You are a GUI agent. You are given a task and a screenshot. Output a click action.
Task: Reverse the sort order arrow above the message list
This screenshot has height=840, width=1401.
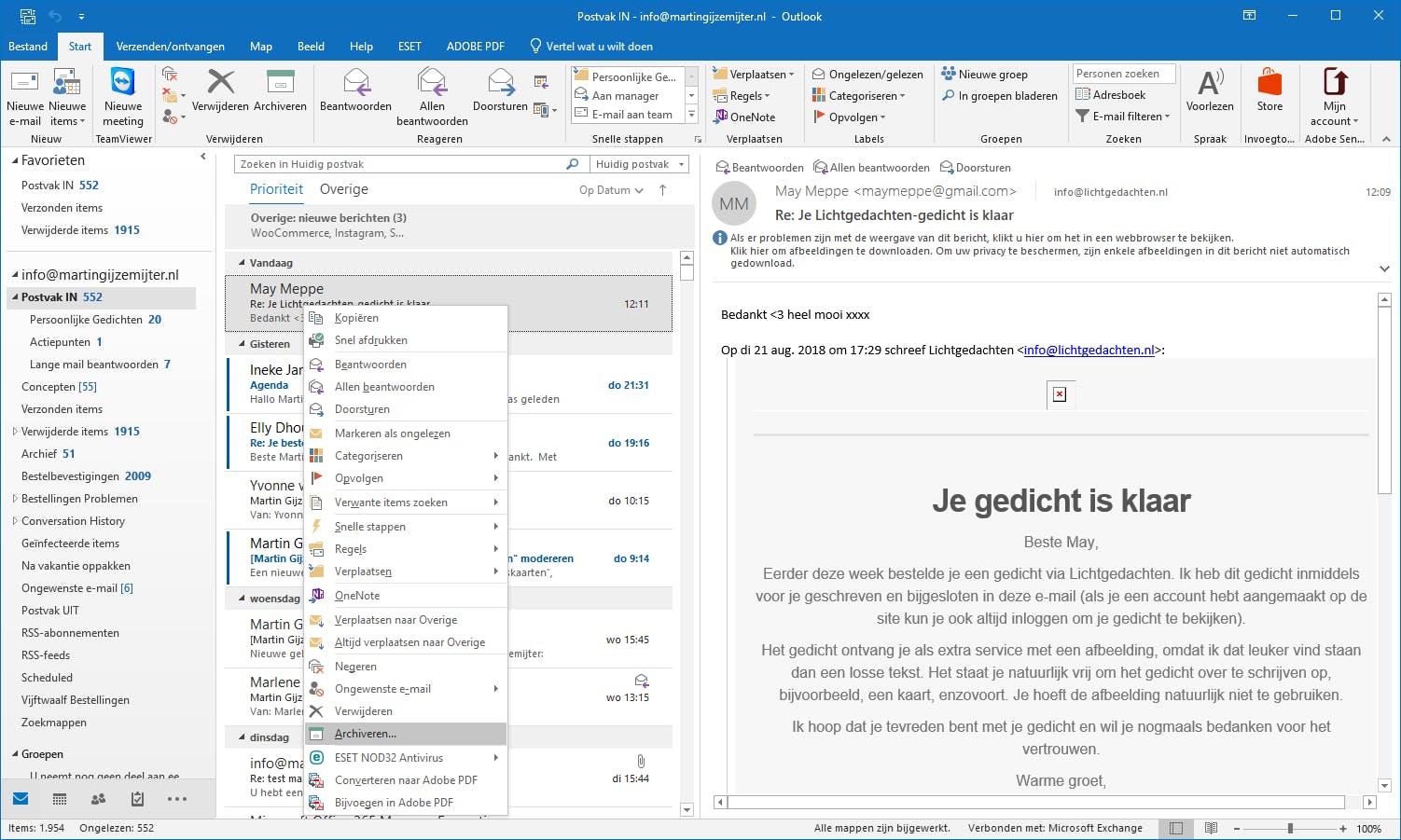point(662,189)
